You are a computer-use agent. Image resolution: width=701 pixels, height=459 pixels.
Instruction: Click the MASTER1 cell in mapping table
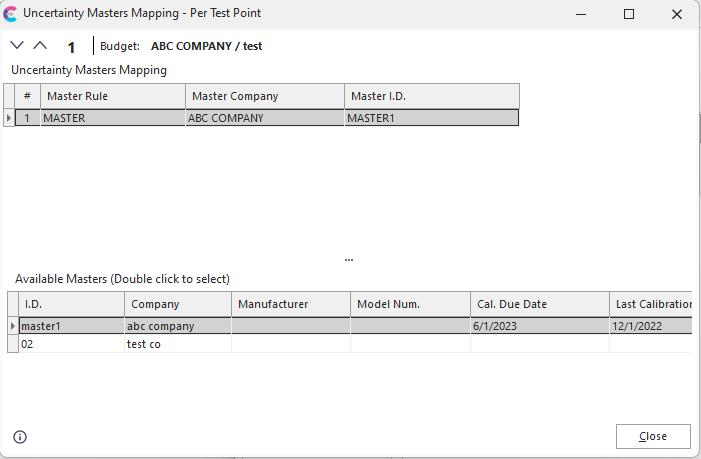(431, 118)
